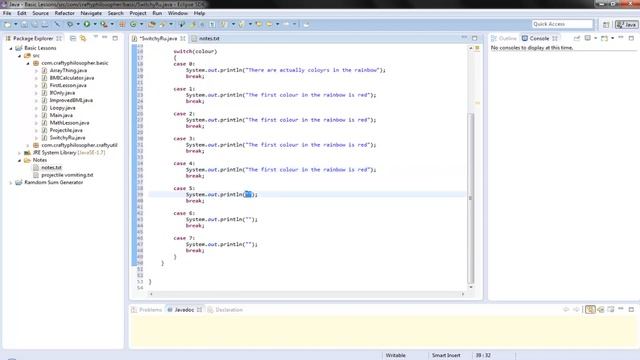The image size is (640, 360).
Task: Select MathLesson.java in Package Explorer
Action: [x=69, y=123]
